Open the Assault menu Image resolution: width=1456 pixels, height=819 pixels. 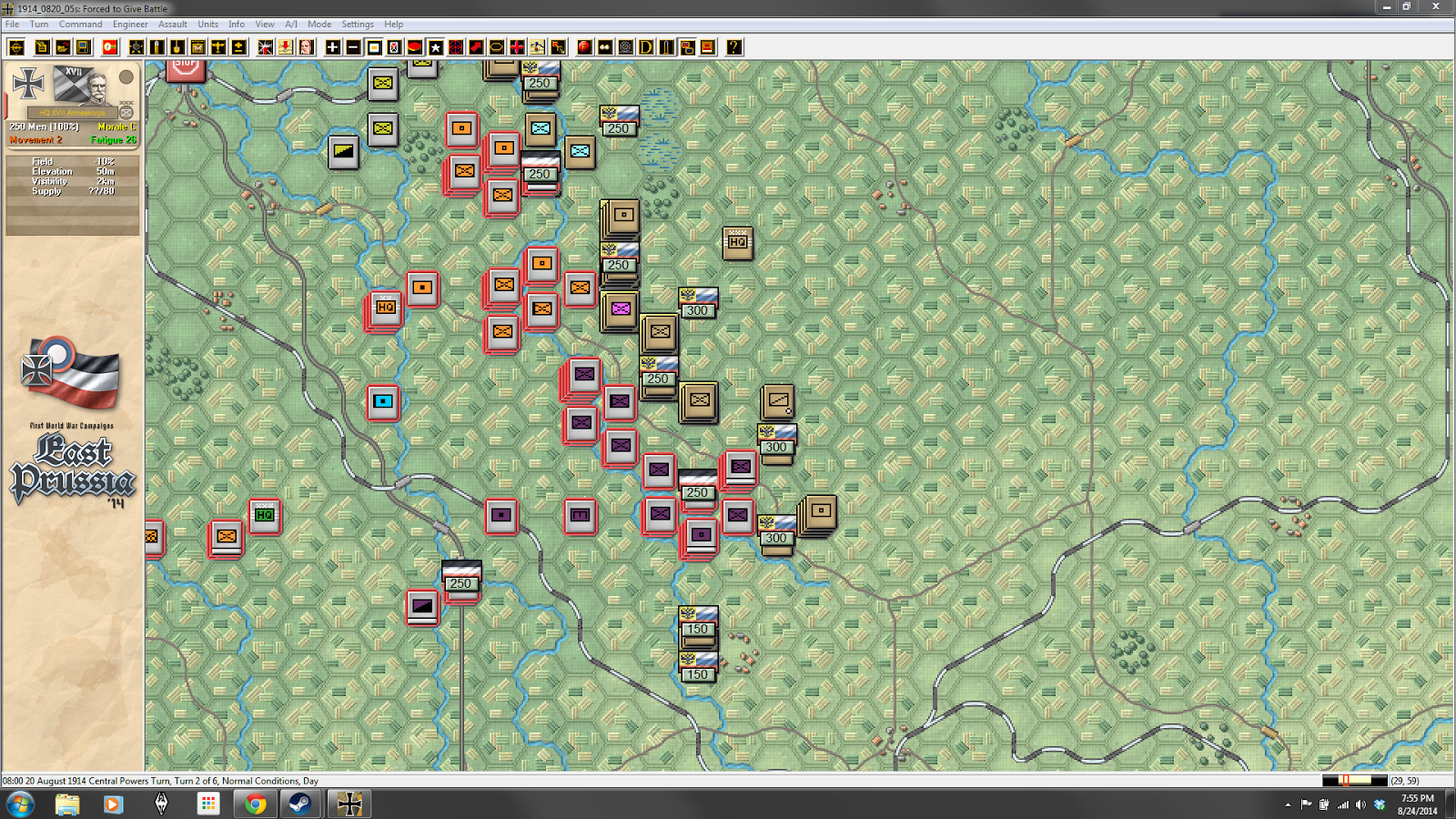pos(173,25)
